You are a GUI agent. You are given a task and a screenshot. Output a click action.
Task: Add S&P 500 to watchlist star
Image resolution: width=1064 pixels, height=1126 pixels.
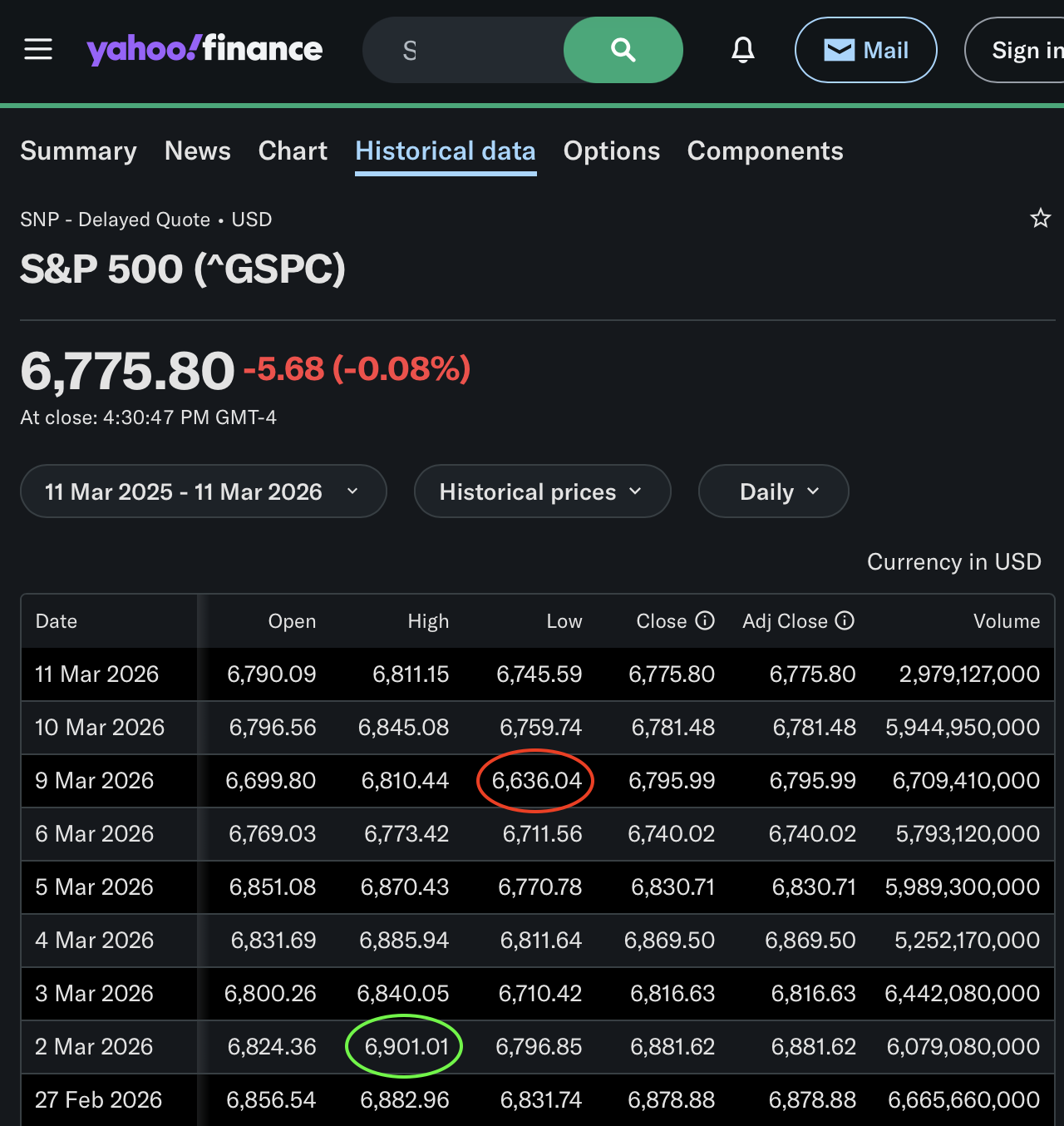coord(1041,219)
